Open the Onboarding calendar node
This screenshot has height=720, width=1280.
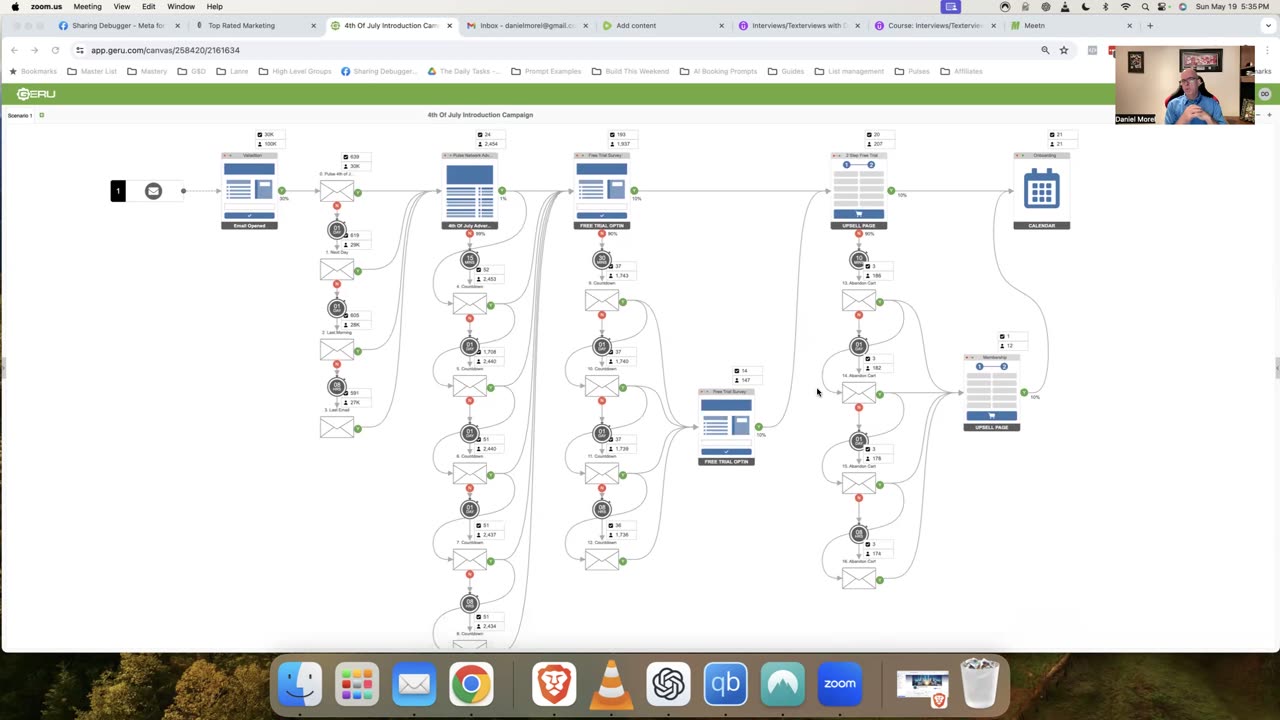(x=1041, y=191)
